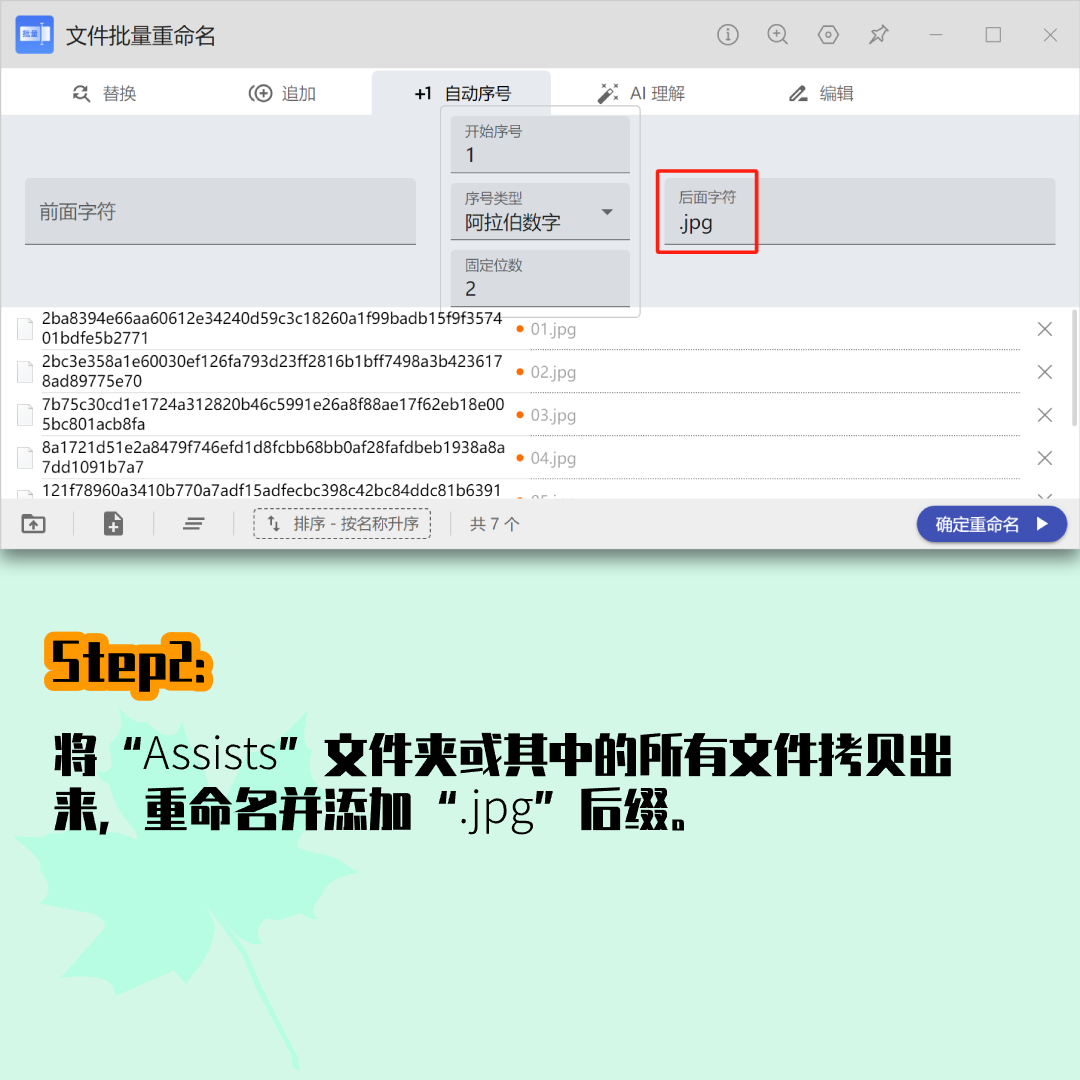Screen dimensions: 1080x1080
Task: Open the AI 理解 tab
Action: 641,94
